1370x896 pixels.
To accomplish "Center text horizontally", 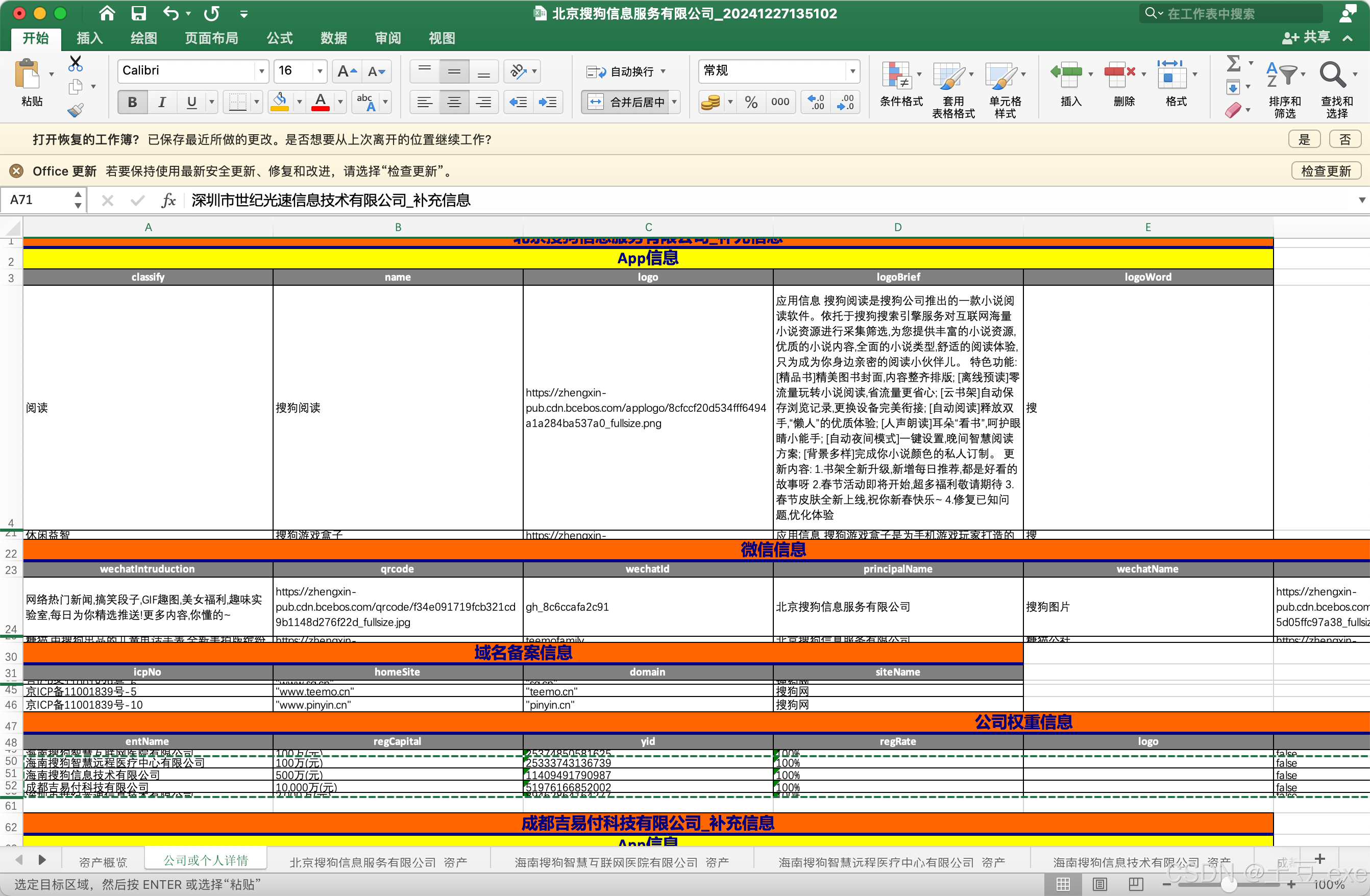I will click(x=454, y=103).
